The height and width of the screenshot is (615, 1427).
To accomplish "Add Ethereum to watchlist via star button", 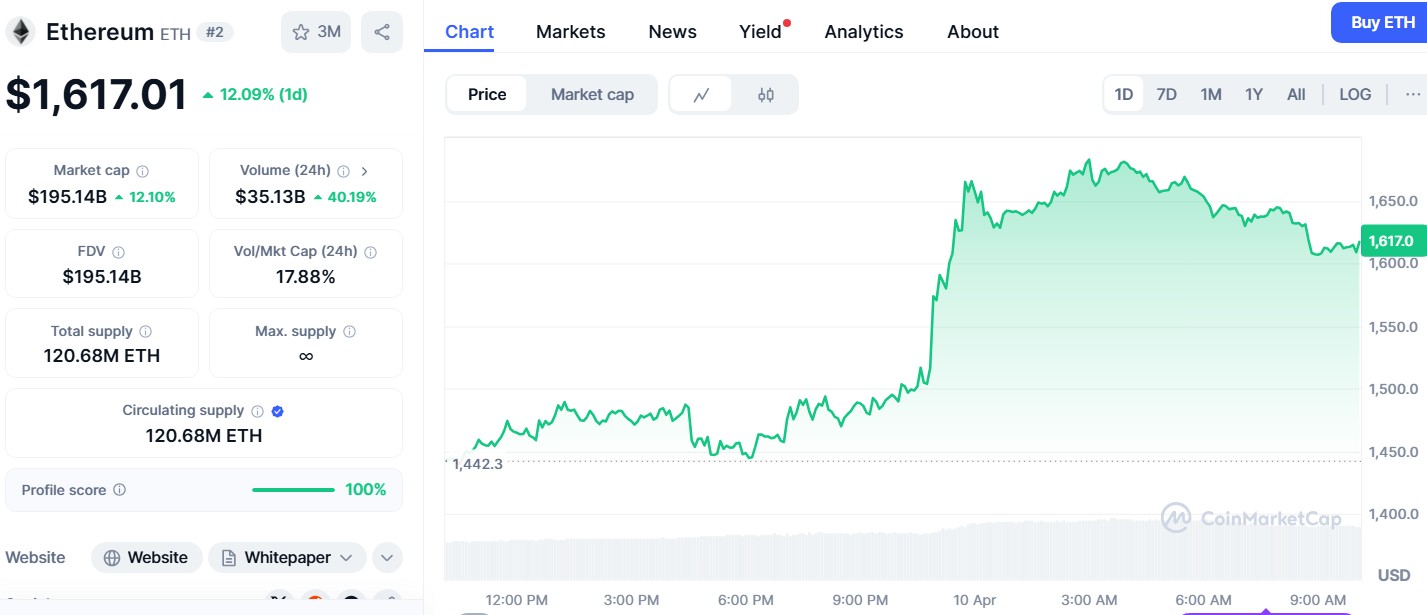I will [x=316, y=32].
